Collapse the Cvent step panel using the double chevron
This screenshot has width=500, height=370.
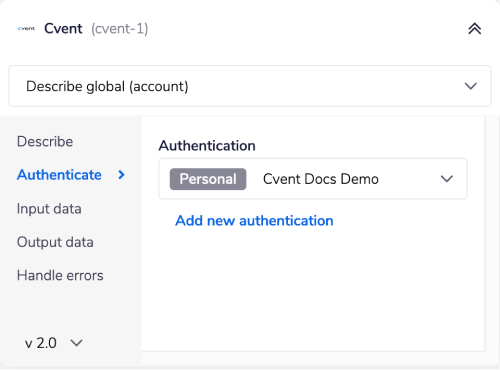474,29
